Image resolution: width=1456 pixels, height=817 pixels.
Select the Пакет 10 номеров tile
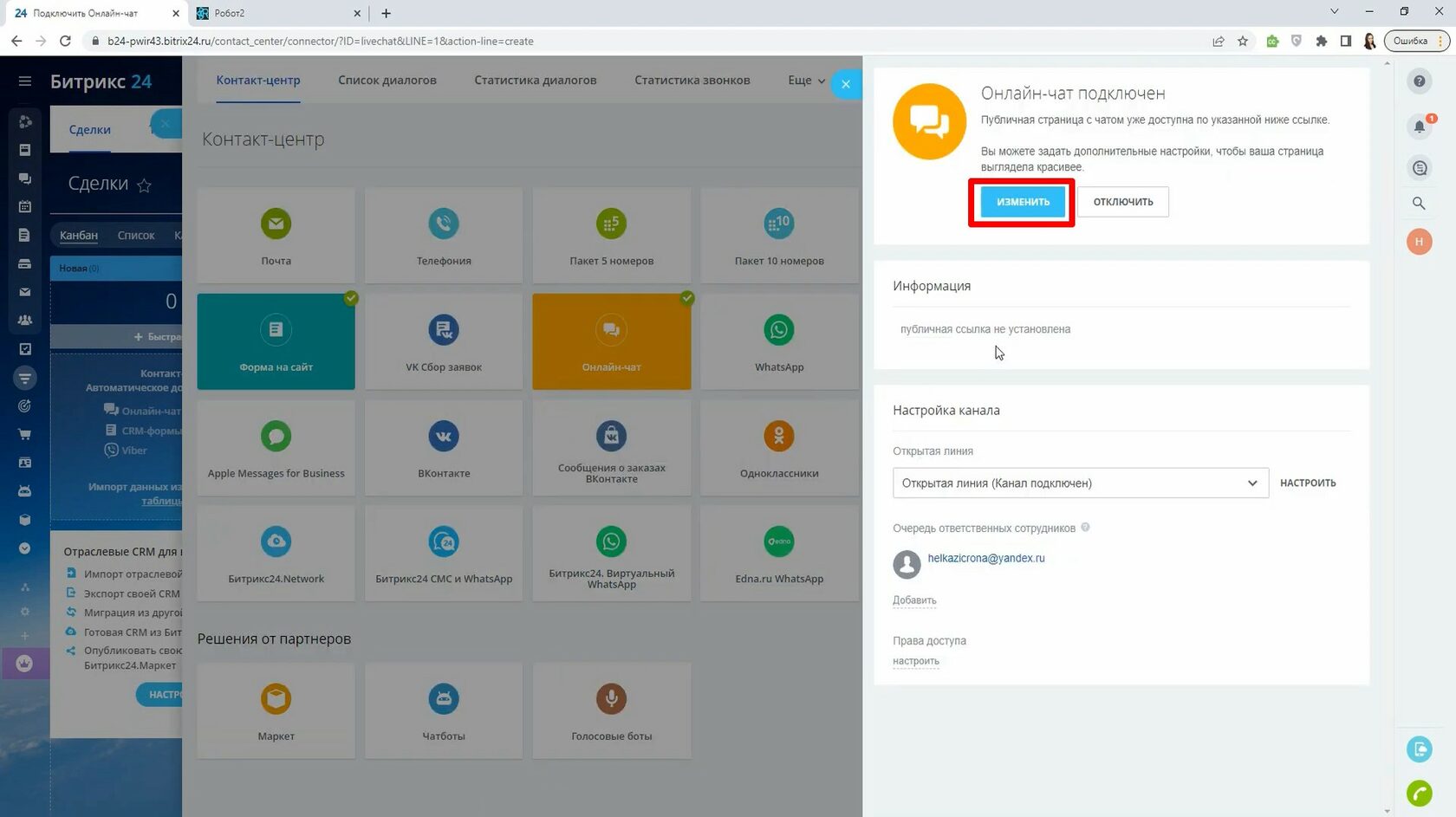pyautogui.click(x=779, y=235)
